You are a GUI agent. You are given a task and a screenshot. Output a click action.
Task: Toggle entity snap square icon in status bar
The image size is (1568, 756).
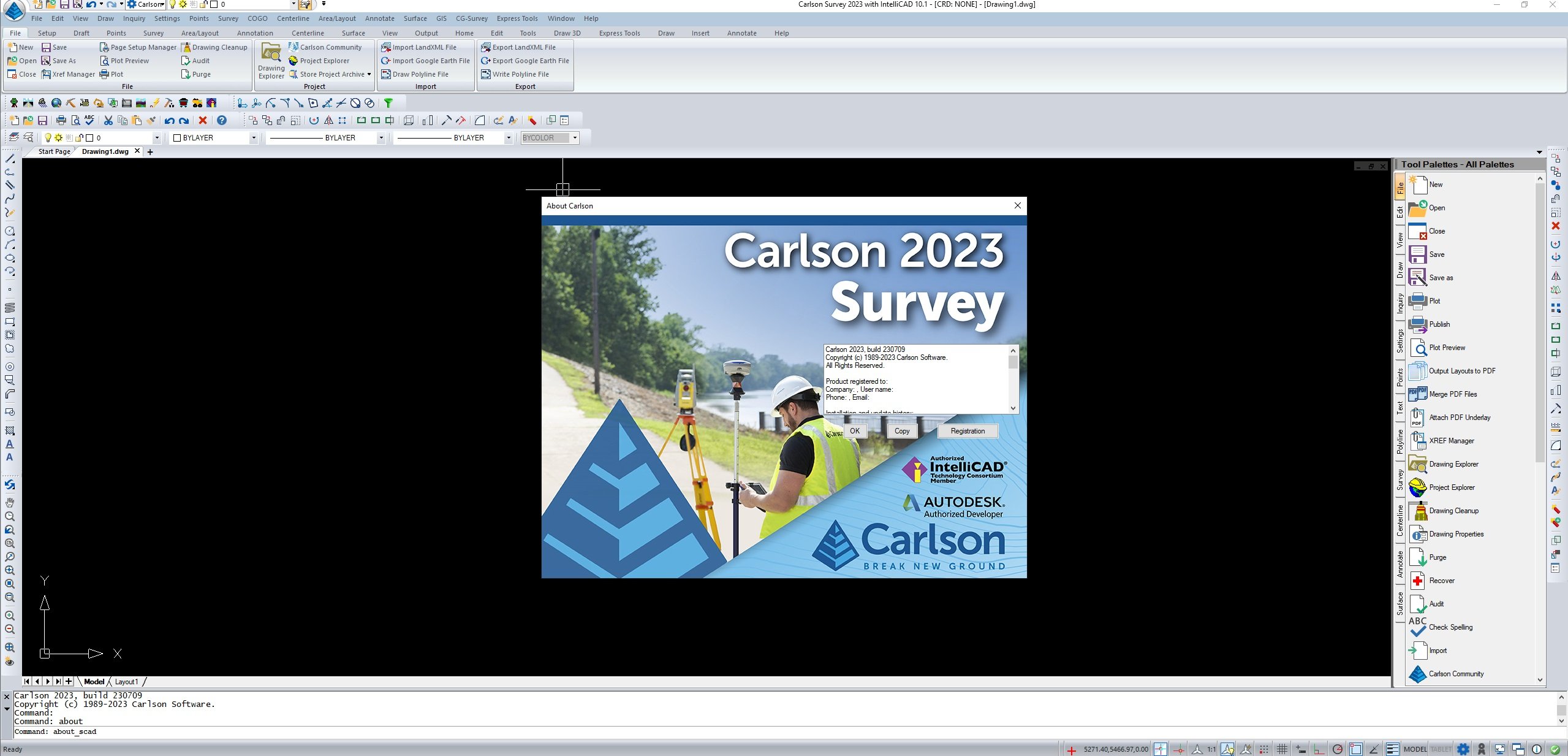1355,749
